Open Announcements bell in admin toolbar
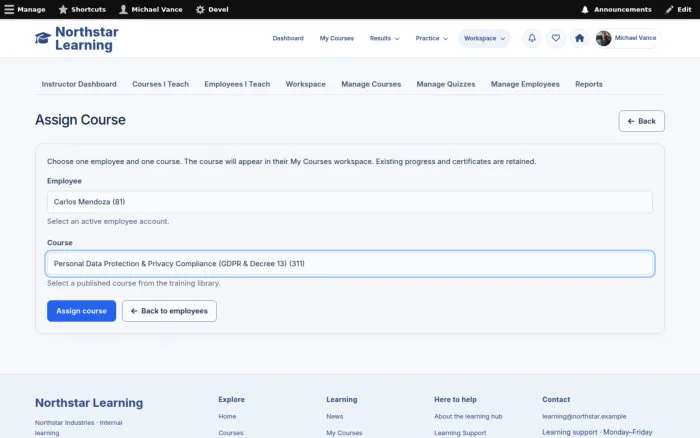 [616, 9]
